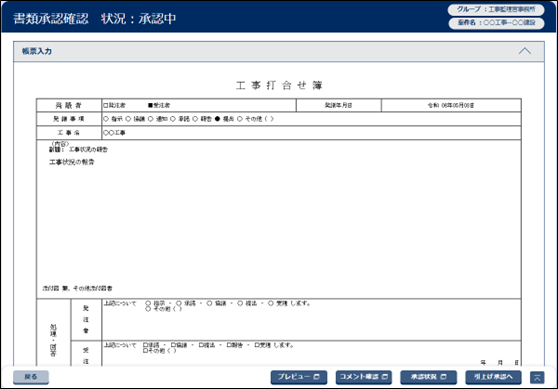The image size is (558, 389).
Task: Collapse the 帳票入力 section with chevron
Action: 525,51
